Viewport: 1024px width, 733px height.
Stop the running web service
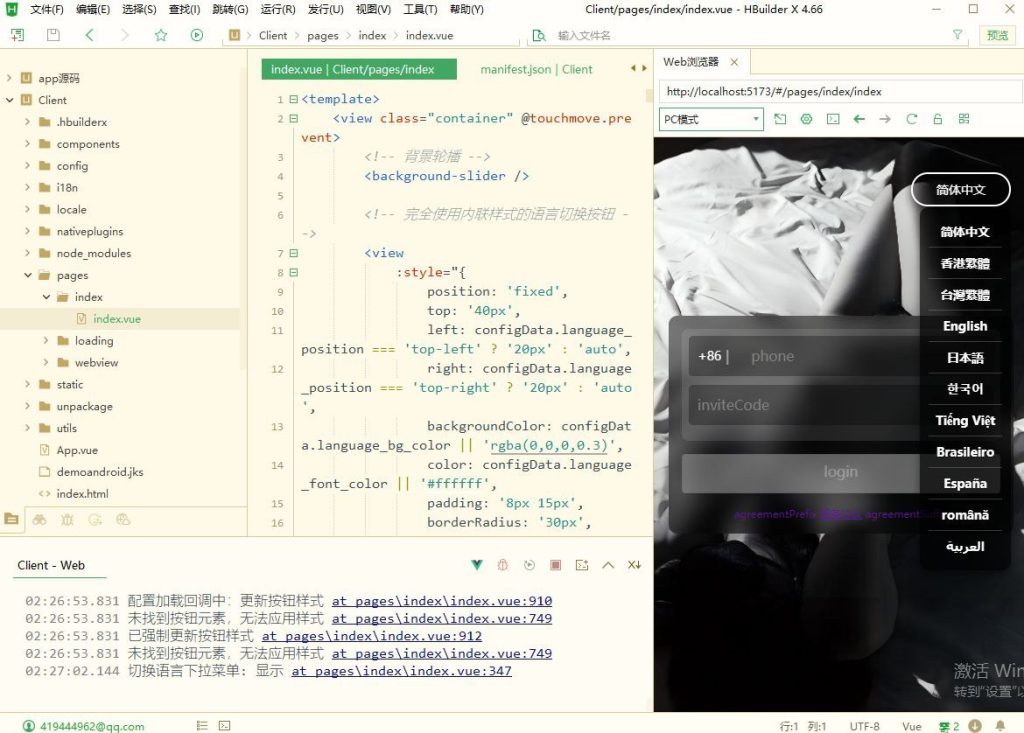(x=555, y=565)
